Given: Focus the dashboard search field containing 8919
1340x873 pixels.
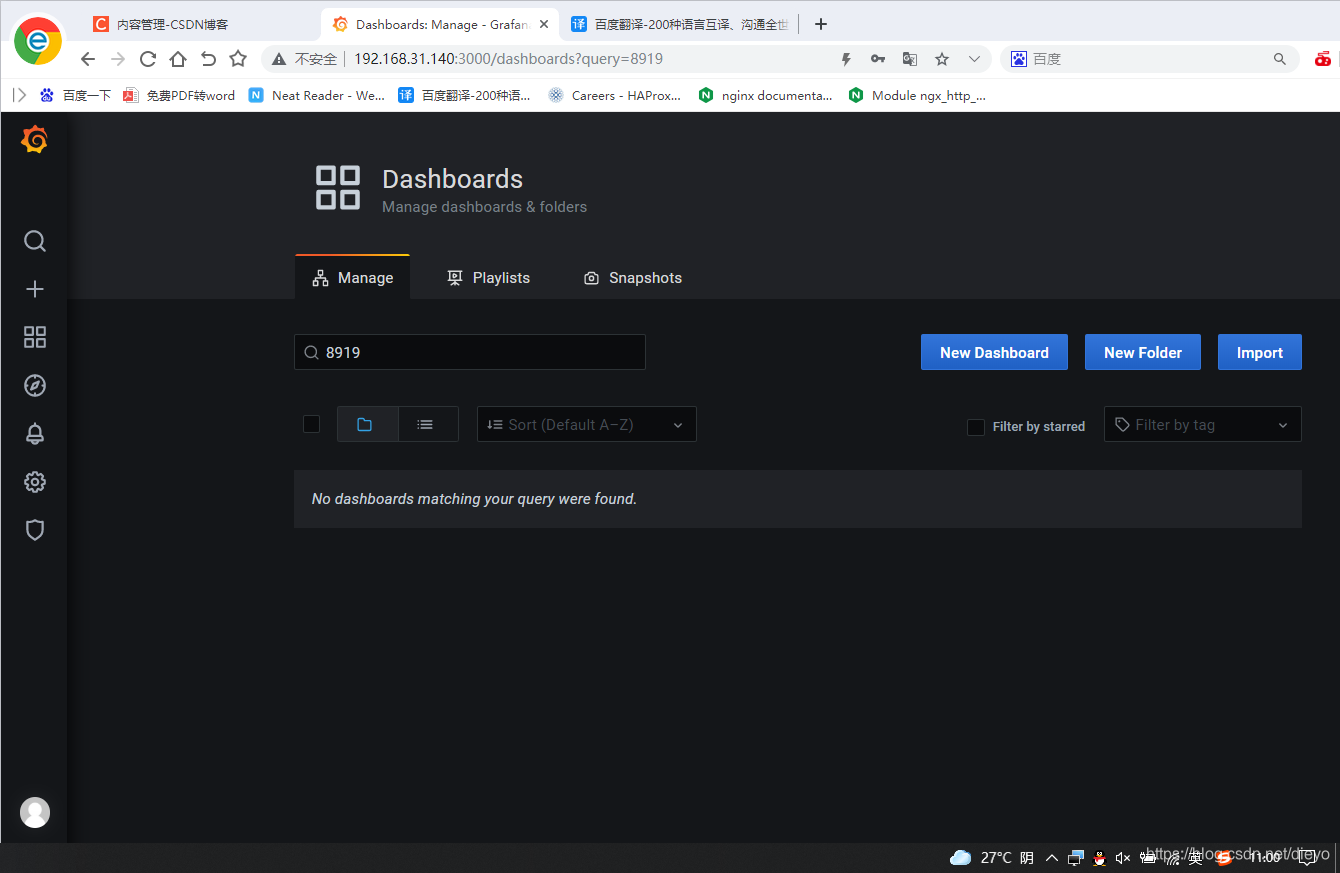Looking at the screenshot, I should (x=470, y=352).
